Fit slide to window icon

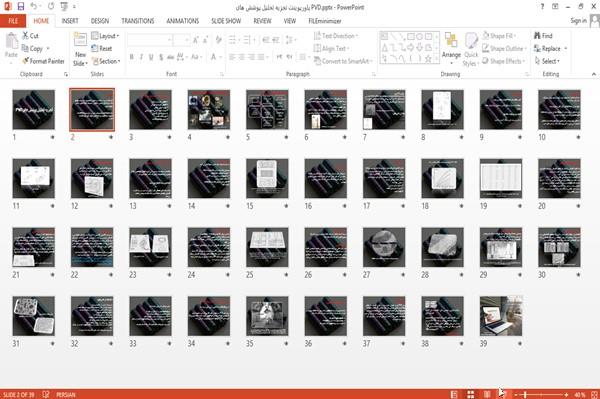coord(594,394)
